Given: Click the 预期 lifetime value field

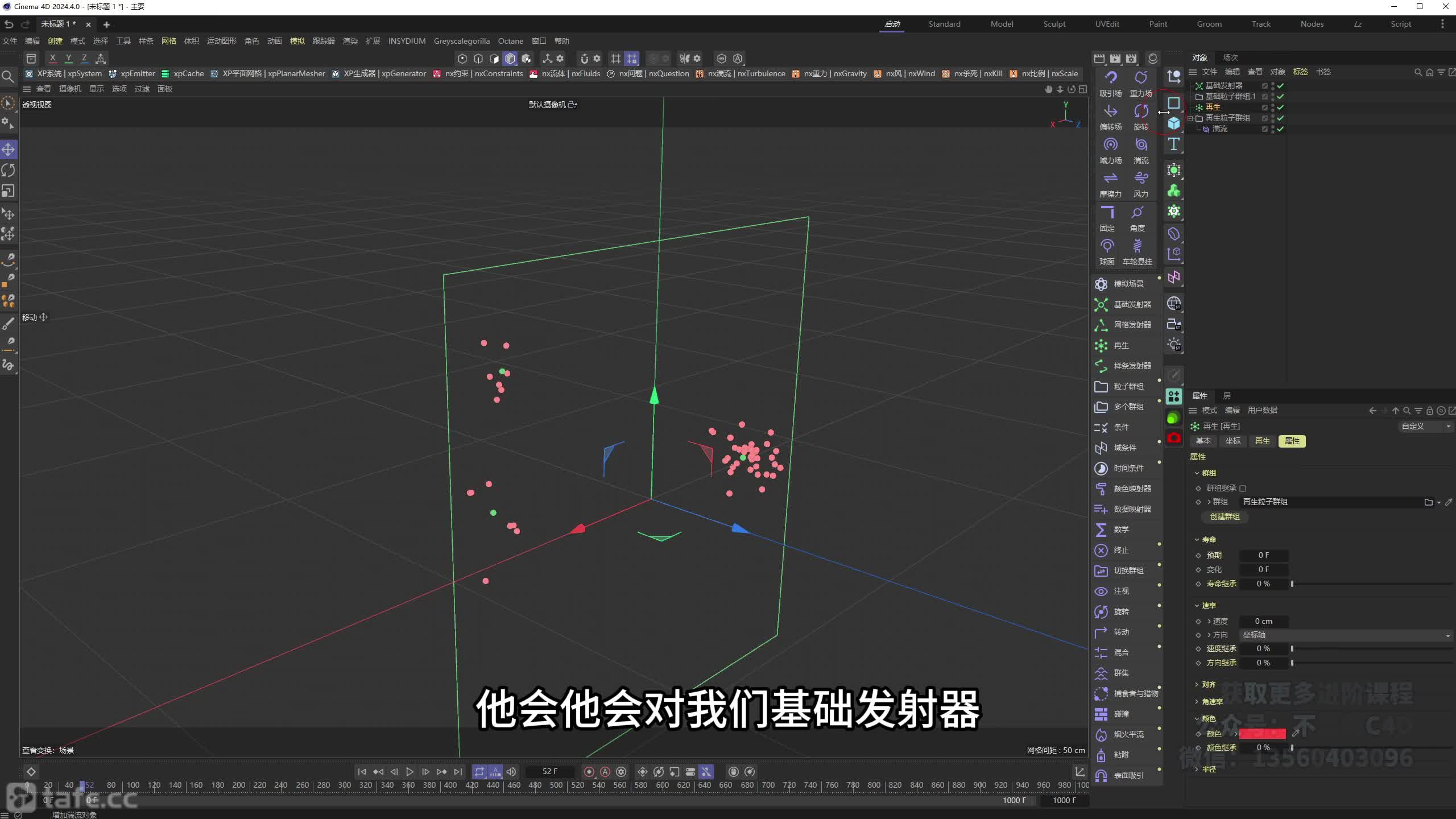Looking at the screenshot, I should 1264,556.
